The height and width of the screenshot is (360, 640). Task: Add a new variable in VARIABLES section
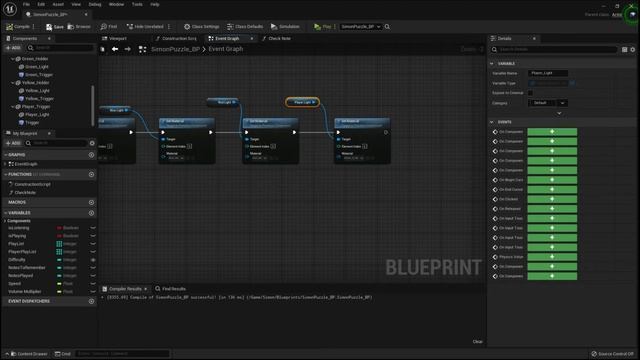(x=91, y=213)
